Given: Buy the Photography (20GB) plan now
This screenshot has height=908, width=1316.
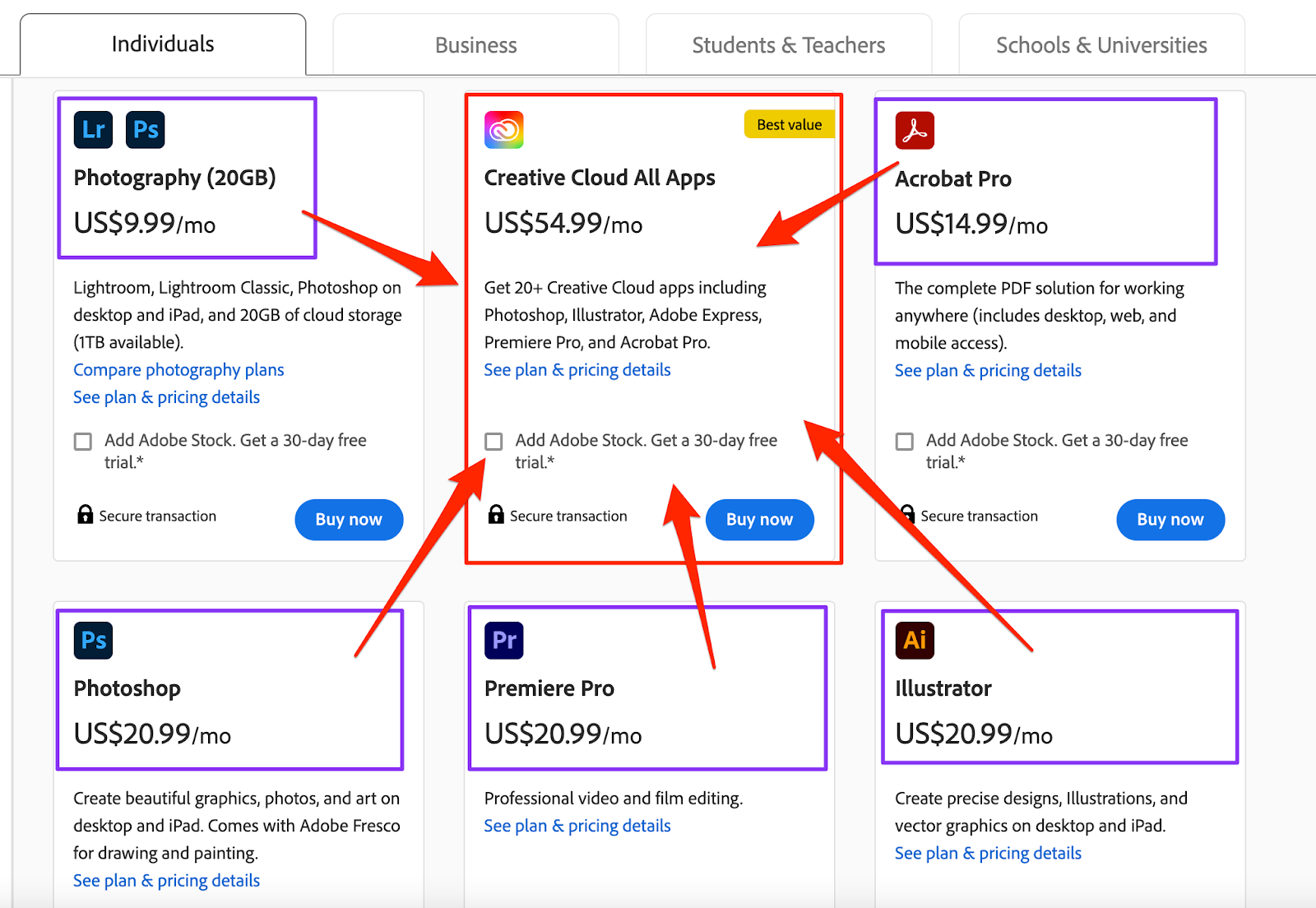Looking at the screenshot, I should point(349,520).
